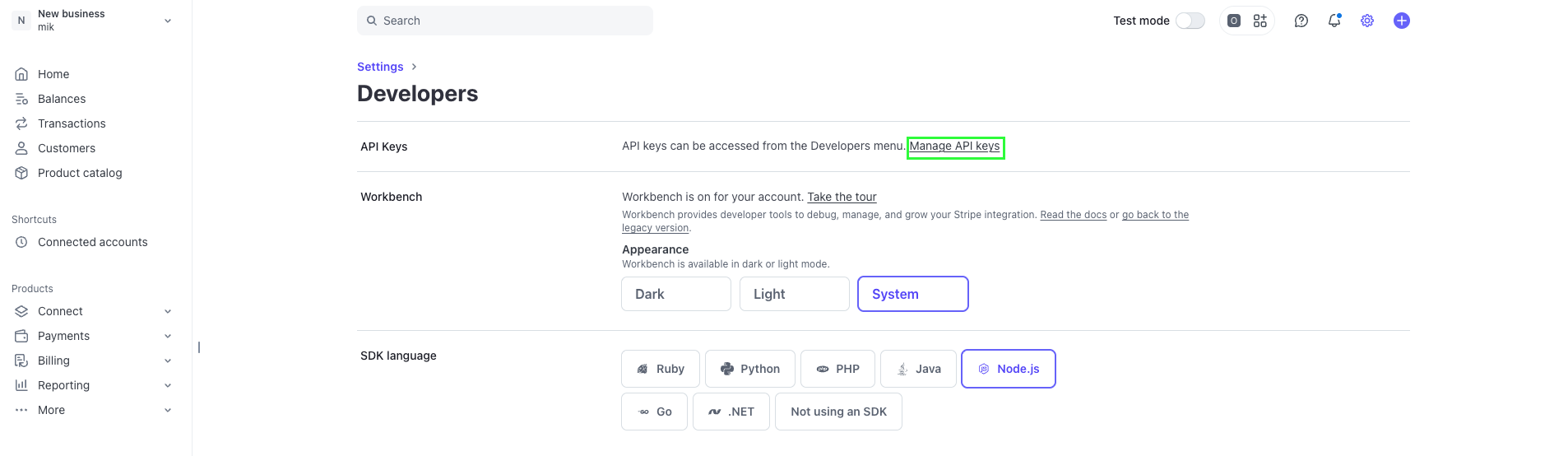Expand the Billing menu chevron
Image resolution: width=1568 pixels, height=456 pixels.
pos(168,361)
